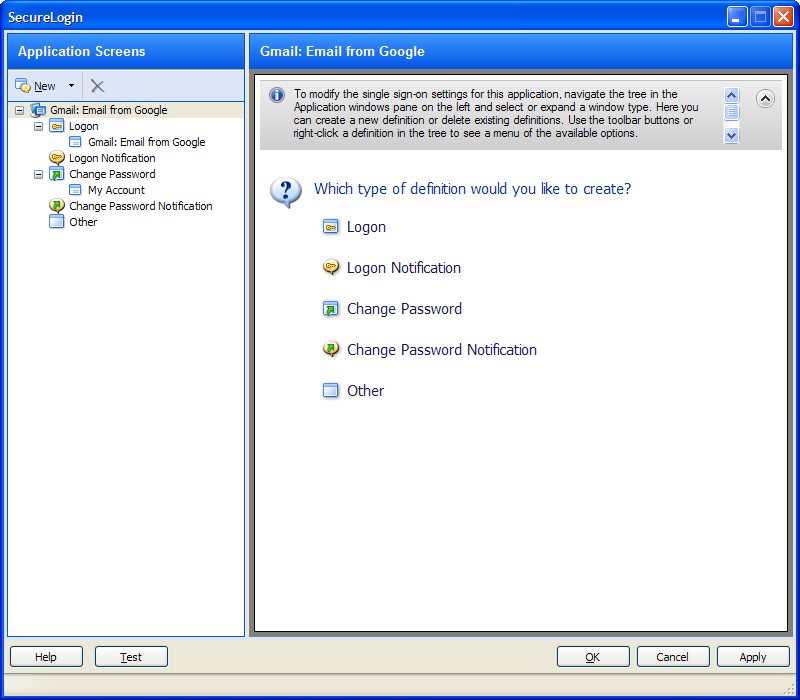Click the Other window icon in right pane

(x=331, y=391)
